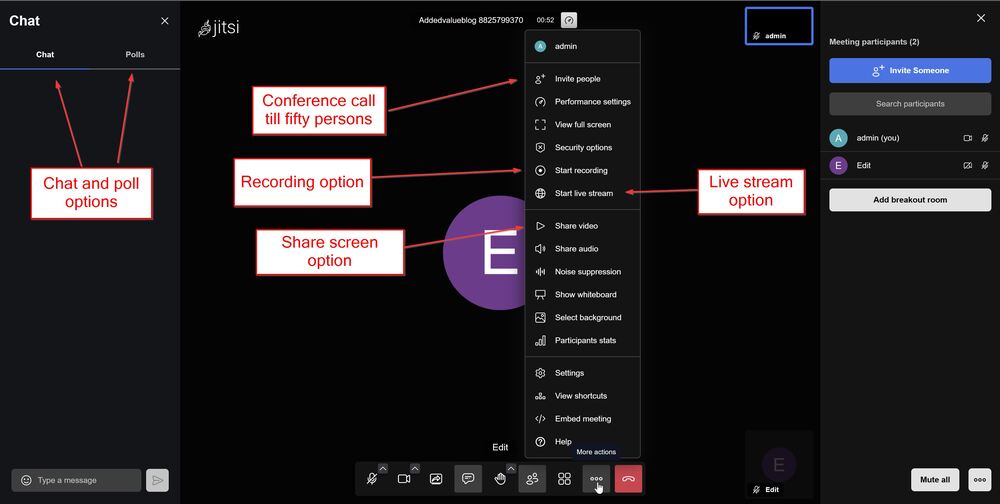The image size is (1000, 504).
Task: Select Start live stream from the menu
Action: click(x=583, y=193)
